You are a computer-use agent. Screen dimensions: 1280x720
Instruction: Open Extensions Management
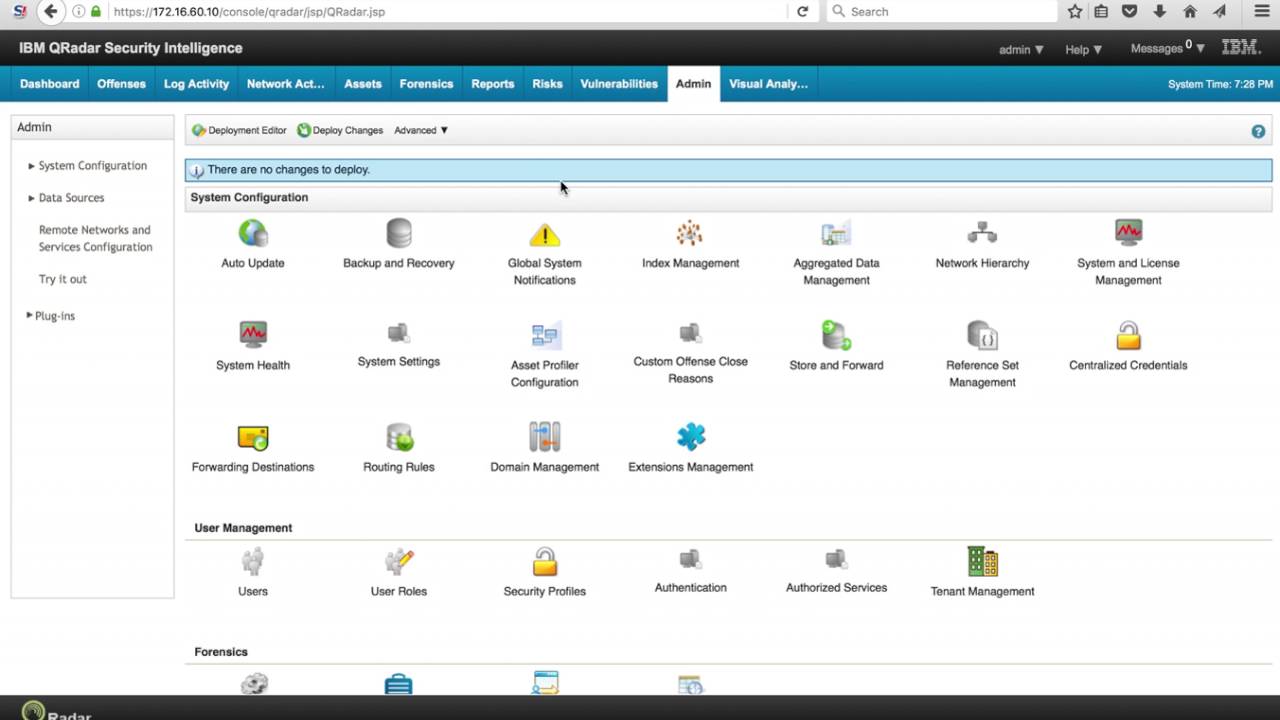tap(690, 449)
